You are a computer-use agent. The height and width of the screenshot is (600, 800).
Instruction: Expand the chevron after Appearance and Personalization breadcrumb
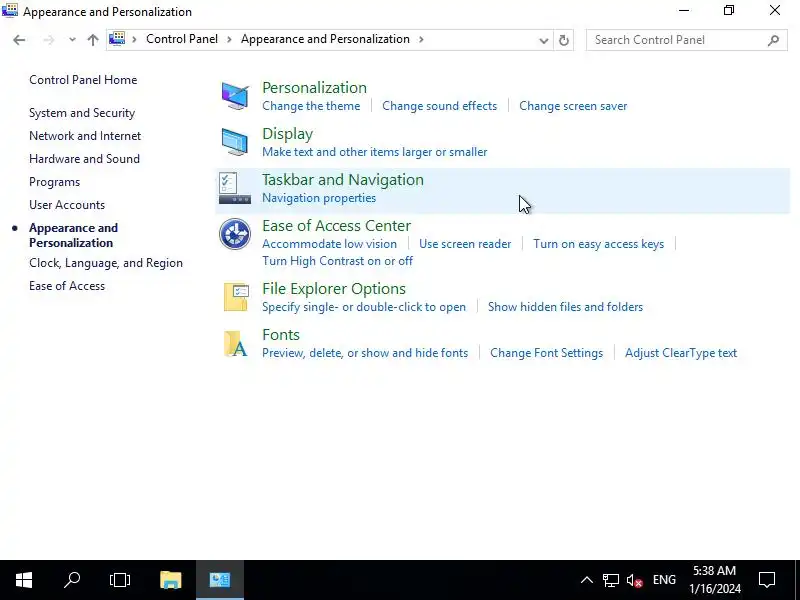(421, 39)
